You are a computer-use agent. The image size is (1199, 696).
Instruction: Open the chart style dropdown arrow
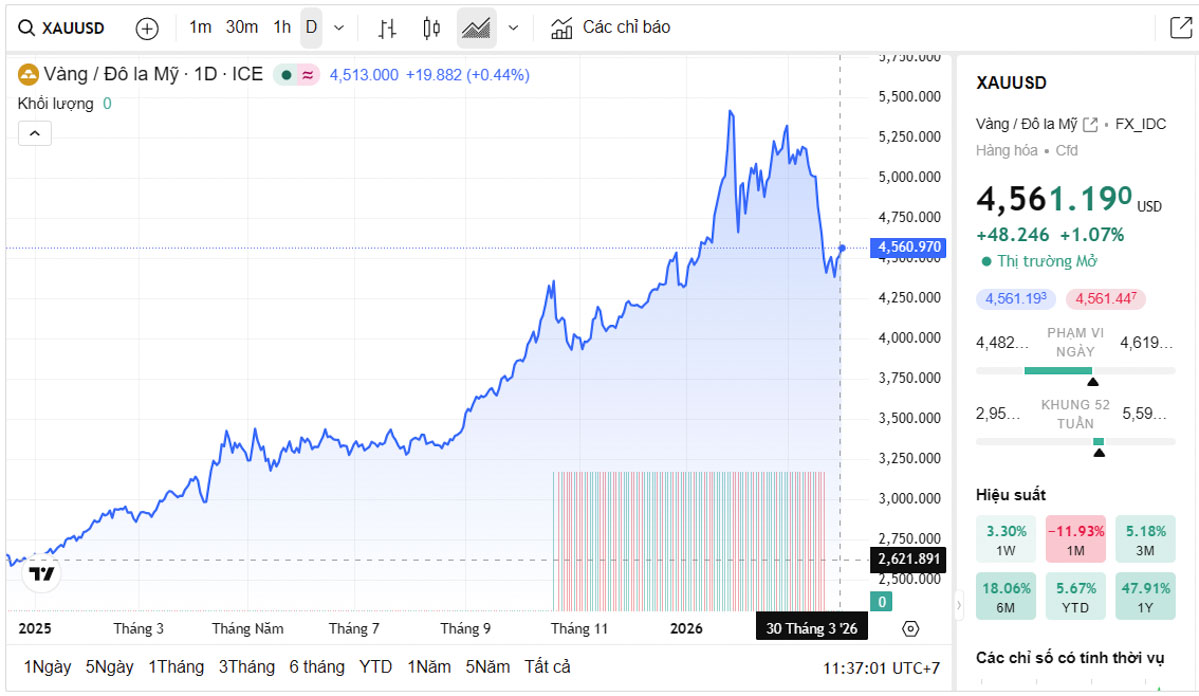pyautogui.click(x=513, y=28)
